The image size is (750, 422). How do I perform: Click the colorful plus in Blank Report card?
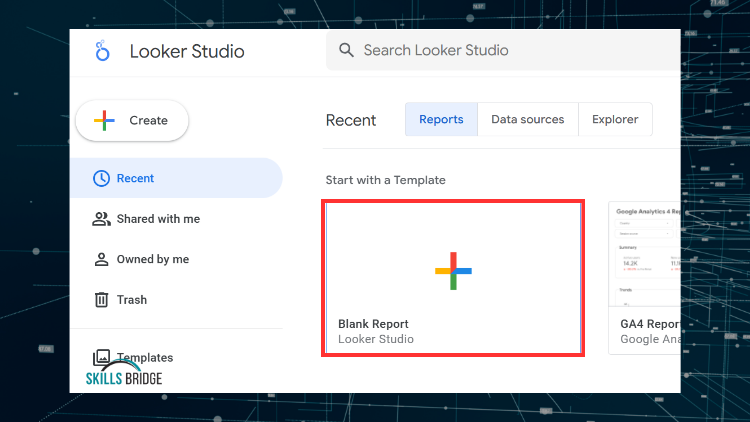click(x=453, y=271)
